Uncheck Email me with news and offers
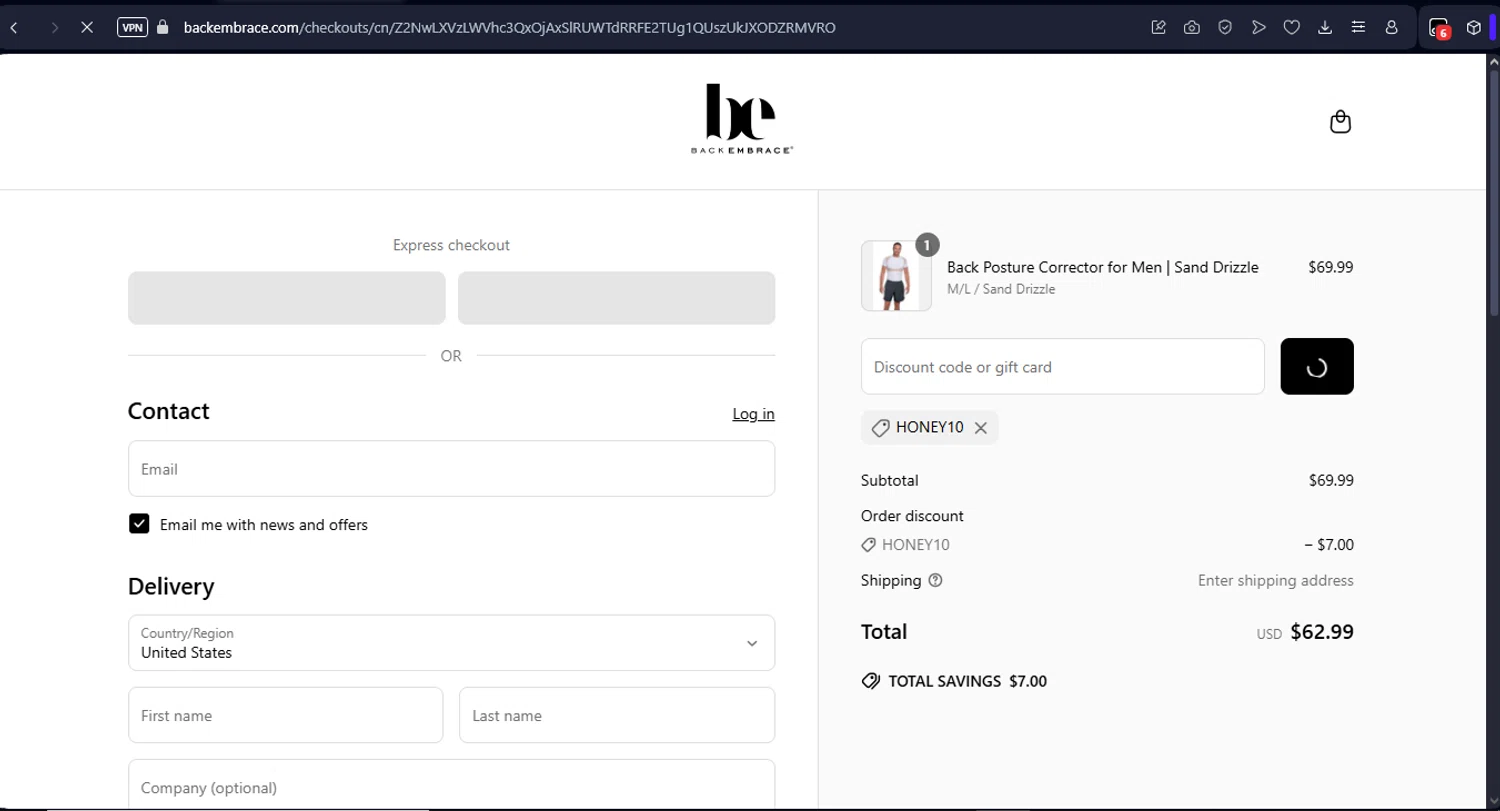 click(x=139, y=524)
